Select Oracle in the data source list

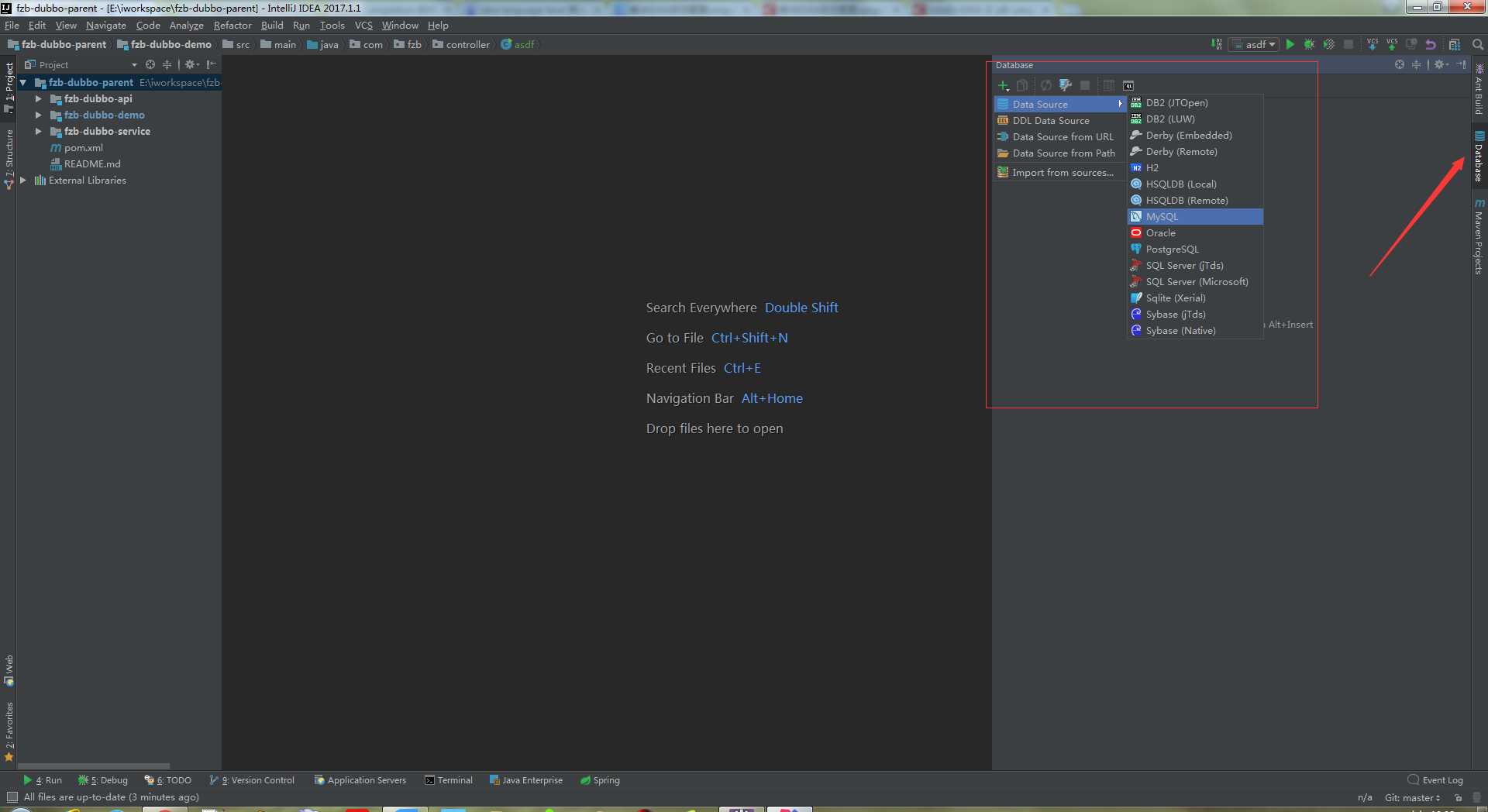[x=1195, y=232]
